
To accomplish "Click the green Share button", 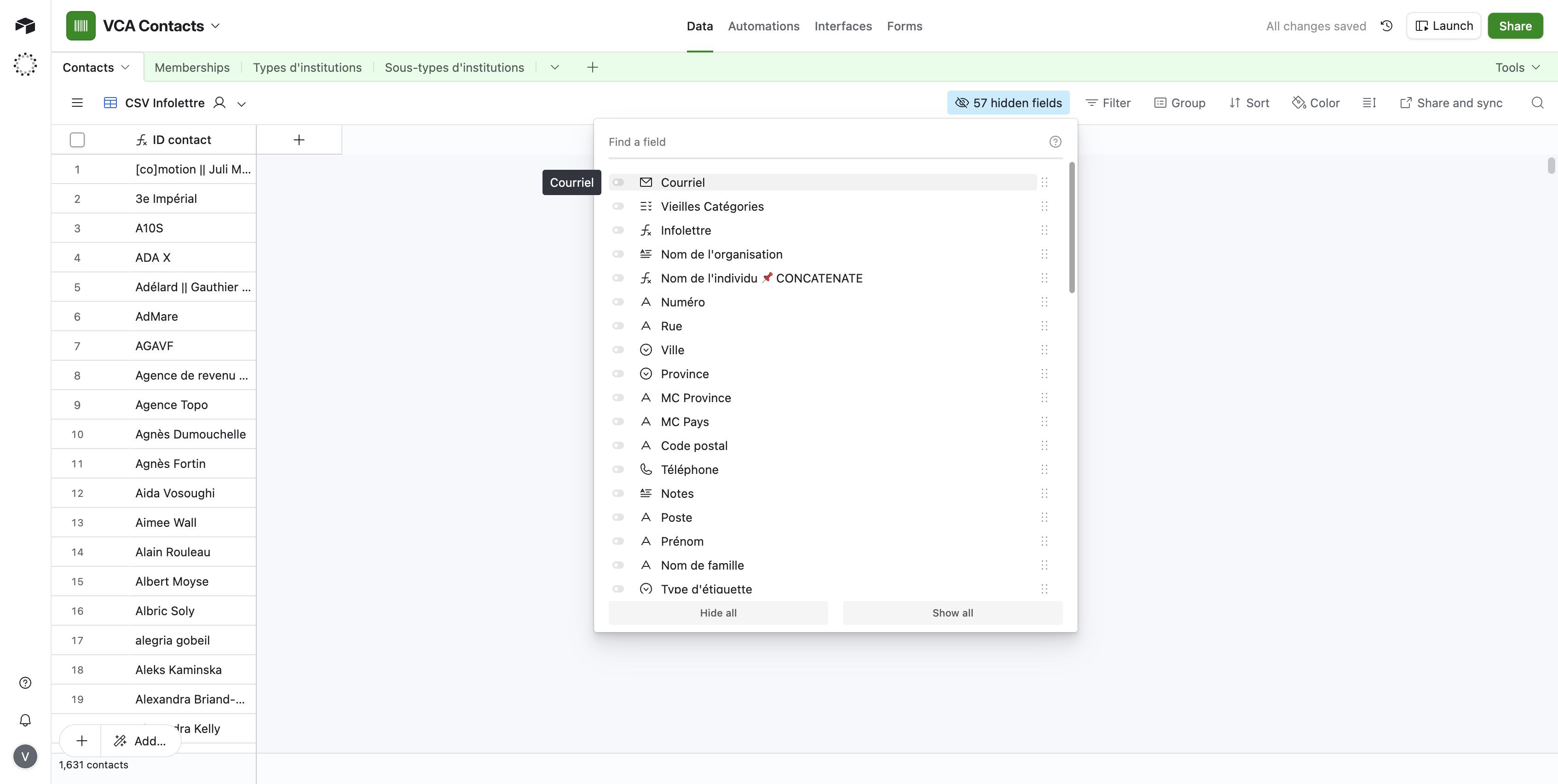I will point(1514,26).
